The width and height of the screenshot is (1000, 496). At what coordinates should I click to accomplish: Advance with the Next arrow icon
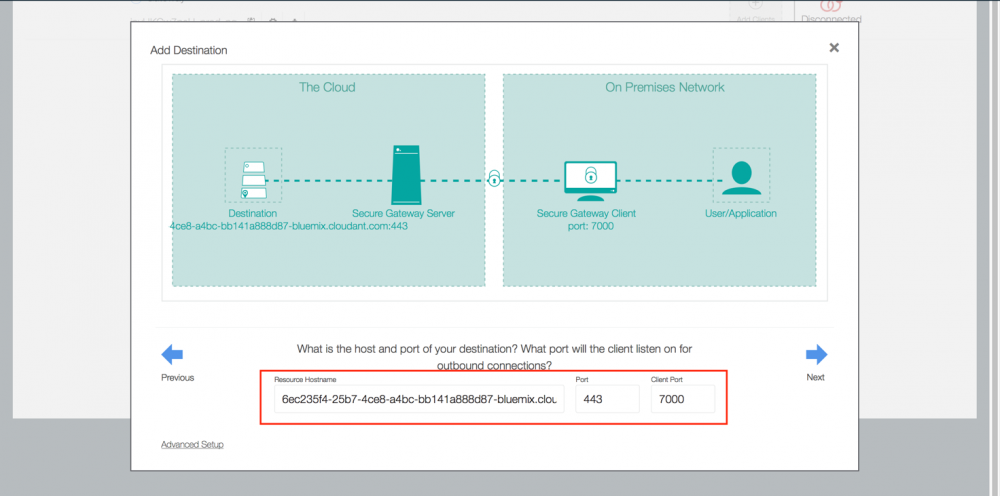[x=816, y=354]
